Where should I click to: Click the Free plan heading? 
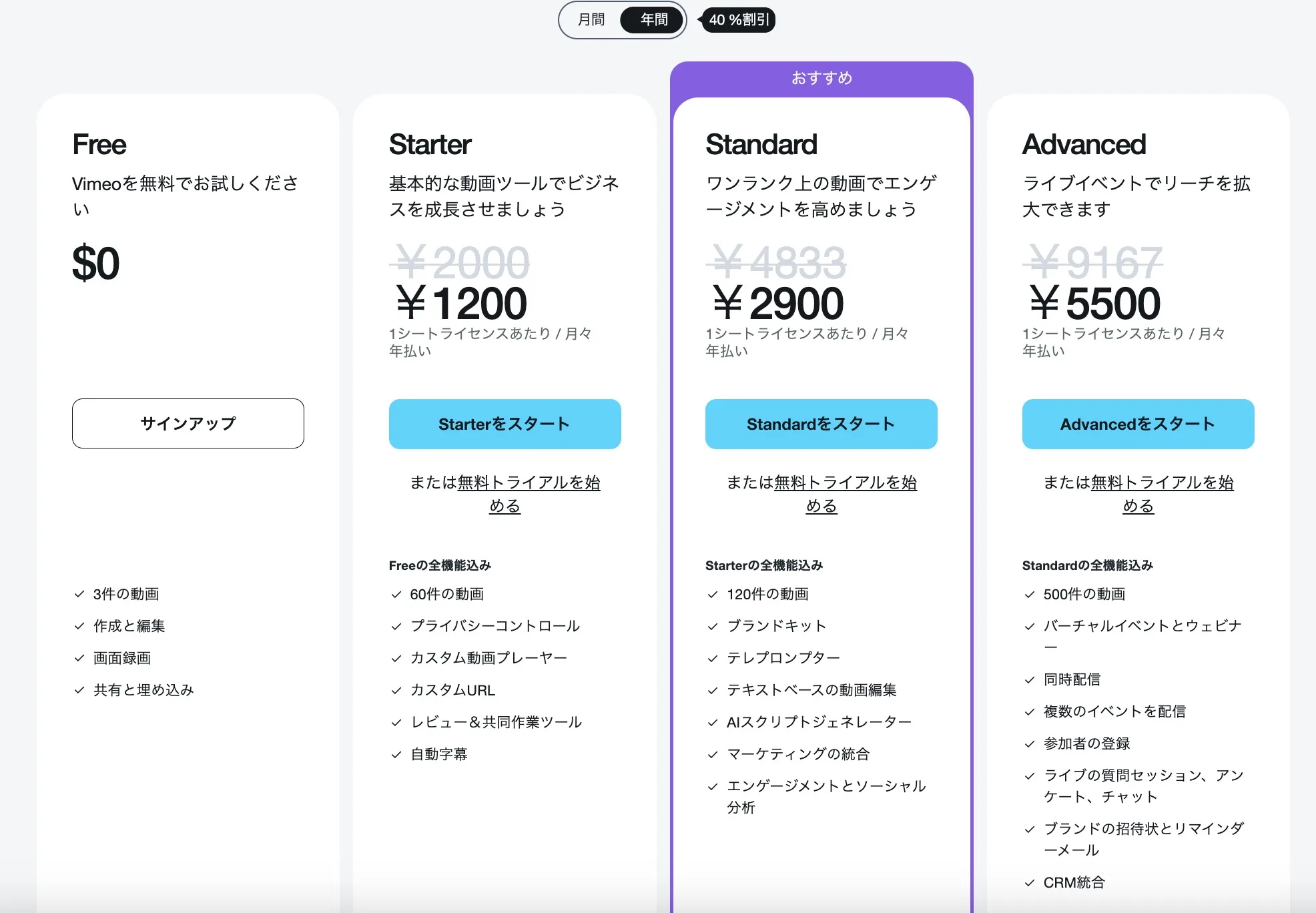99,144
